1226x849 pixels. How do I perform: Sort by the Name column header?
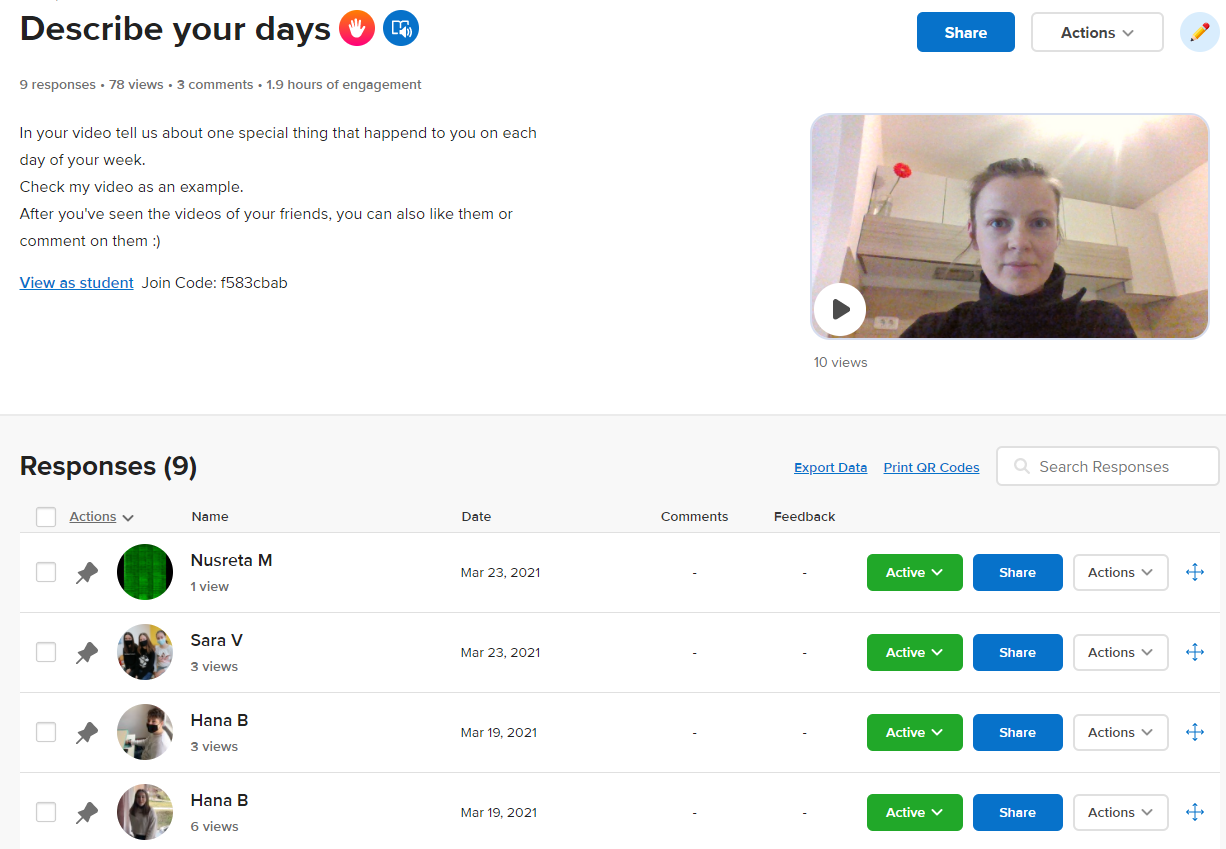click(210, 517)
